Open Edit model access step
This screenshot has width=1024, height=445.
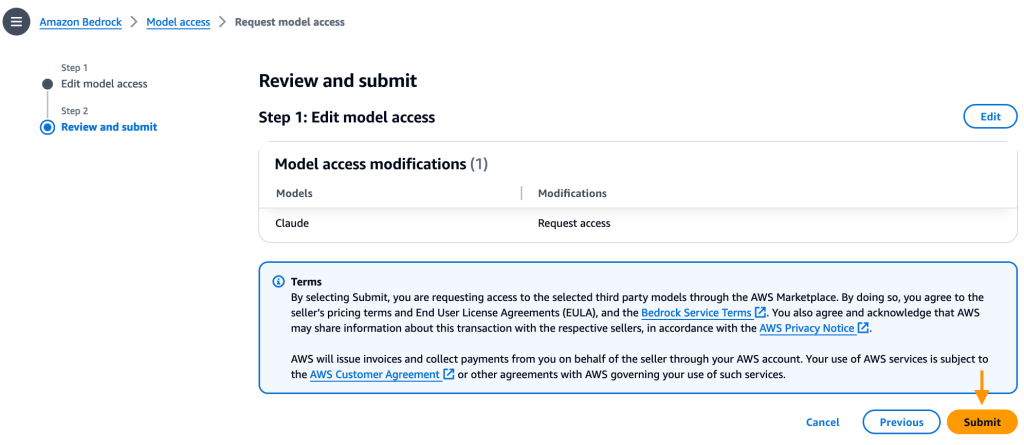pyautogui.click(x=104, y=84)
